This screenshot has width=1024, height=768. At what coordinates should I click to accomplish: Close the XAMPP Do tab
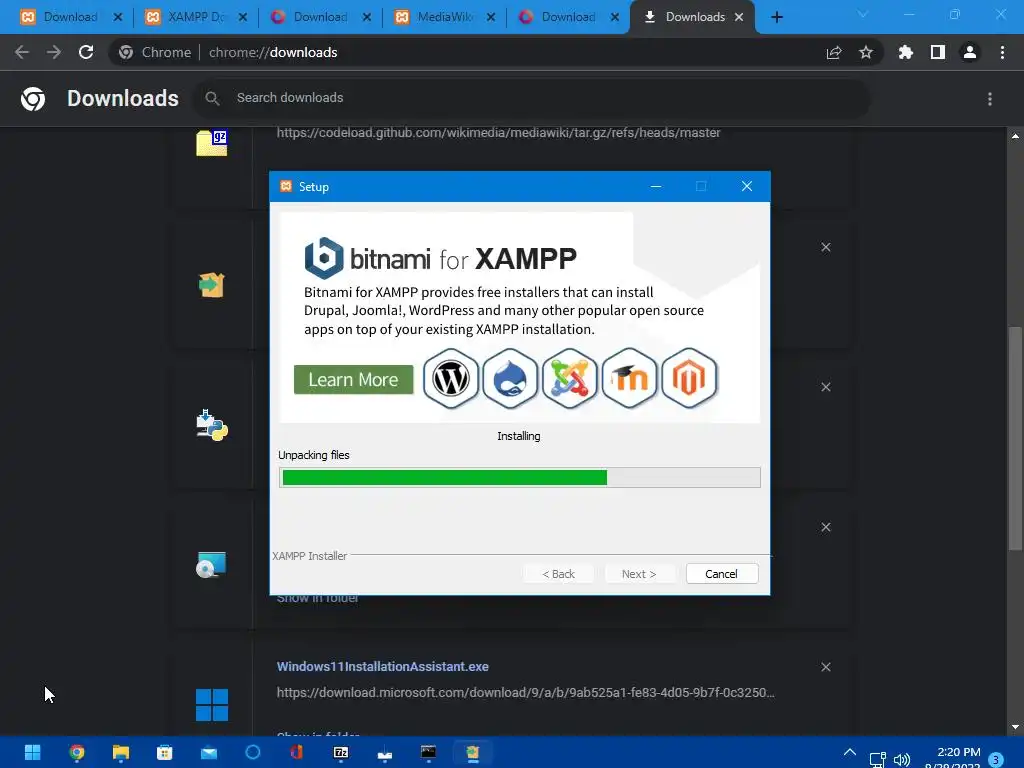coord(242,18)
